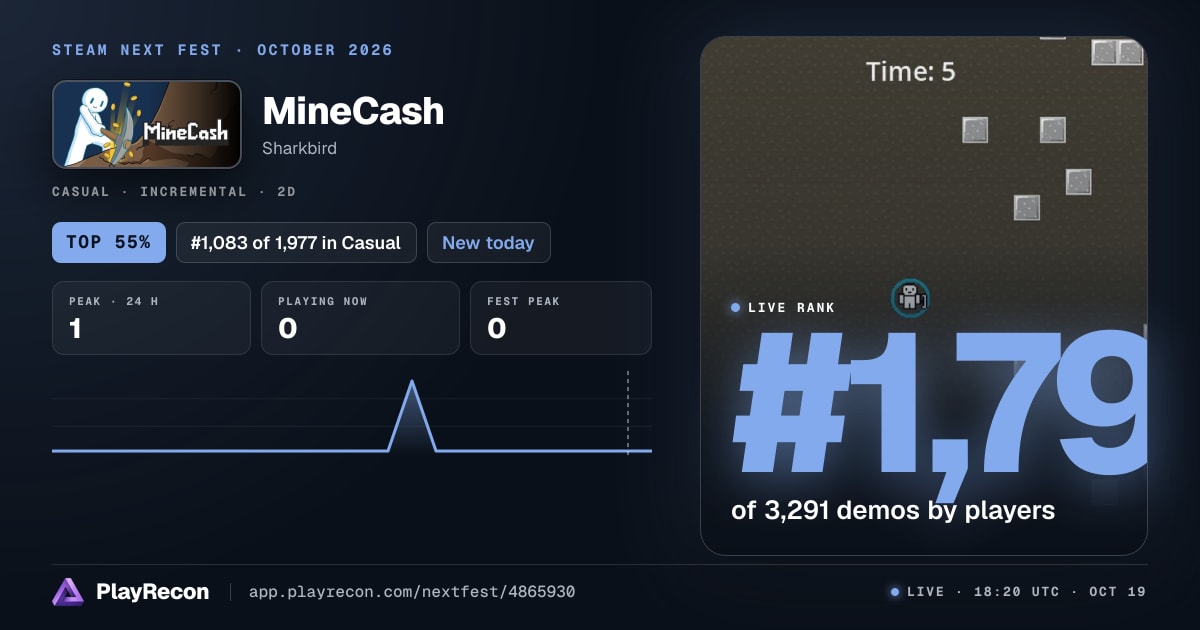Viewport: 1200px width, 630px height.
Task: Click the Sharkbird developer name
Action: tap(299, 148)
